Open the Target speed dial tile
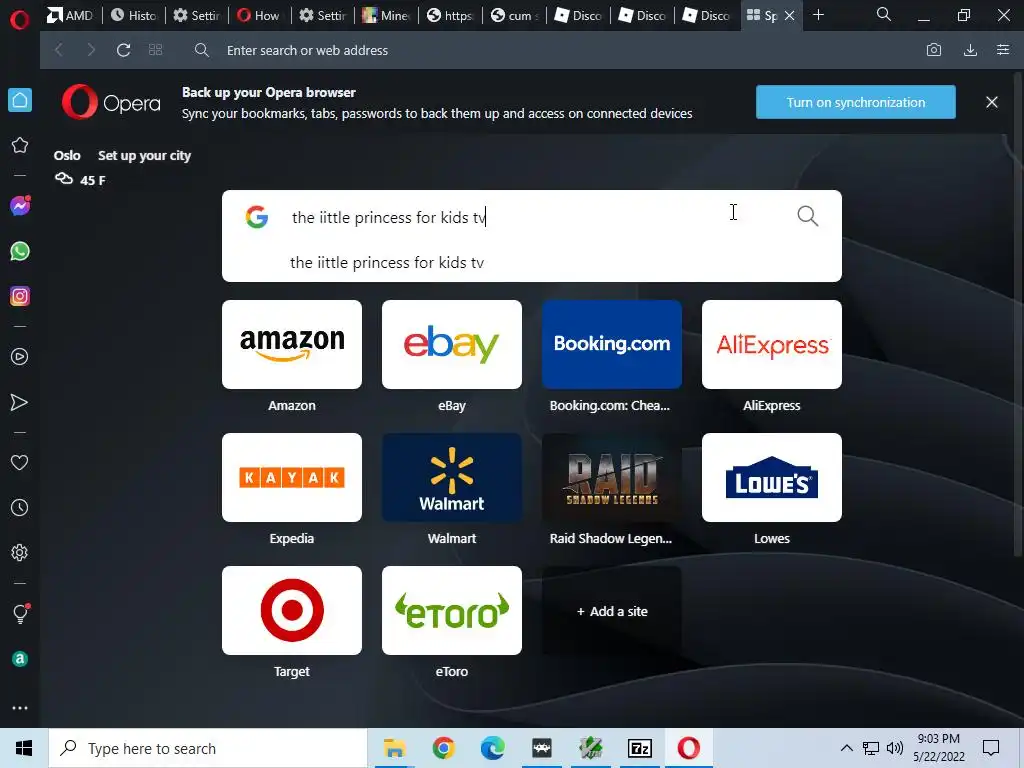 click(292, 611)
